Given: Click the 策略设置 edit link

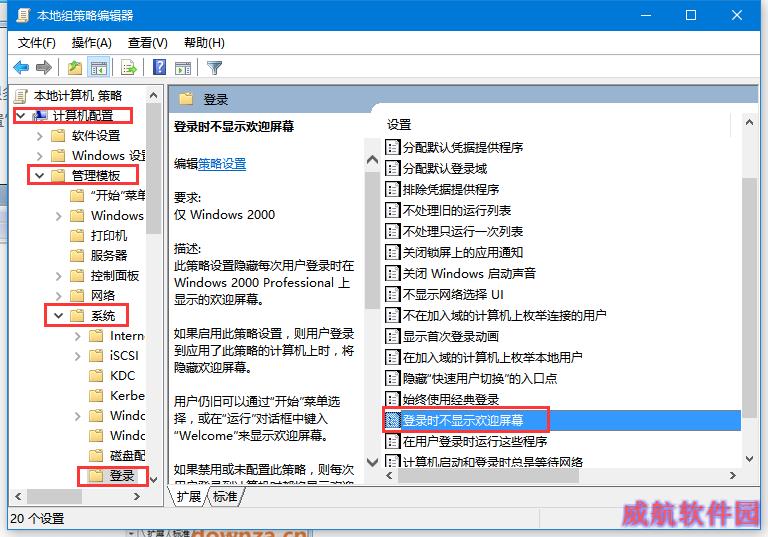Looking at the screenshot, I should tap(222, 164).
